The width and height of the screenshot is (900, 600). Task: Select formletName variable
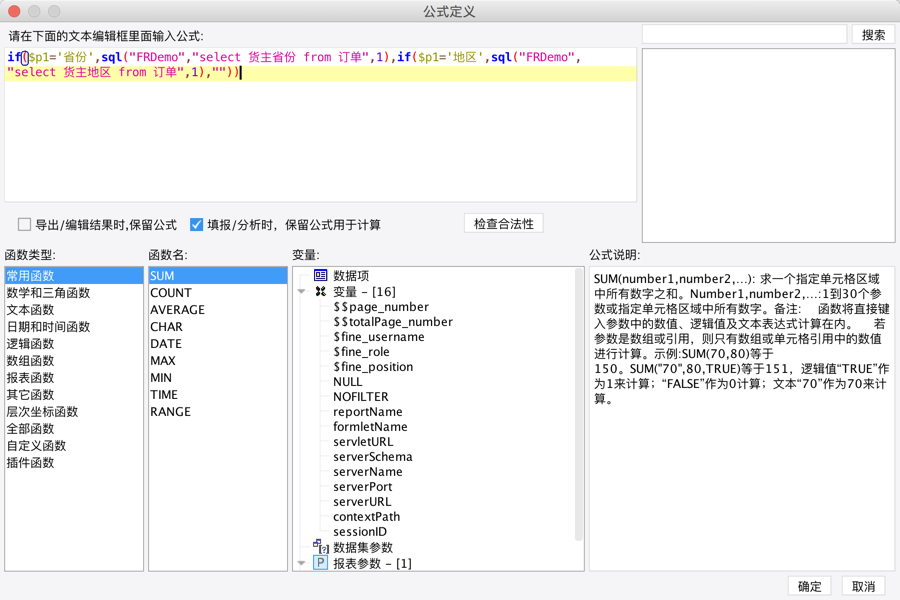(x=370, y=427)
